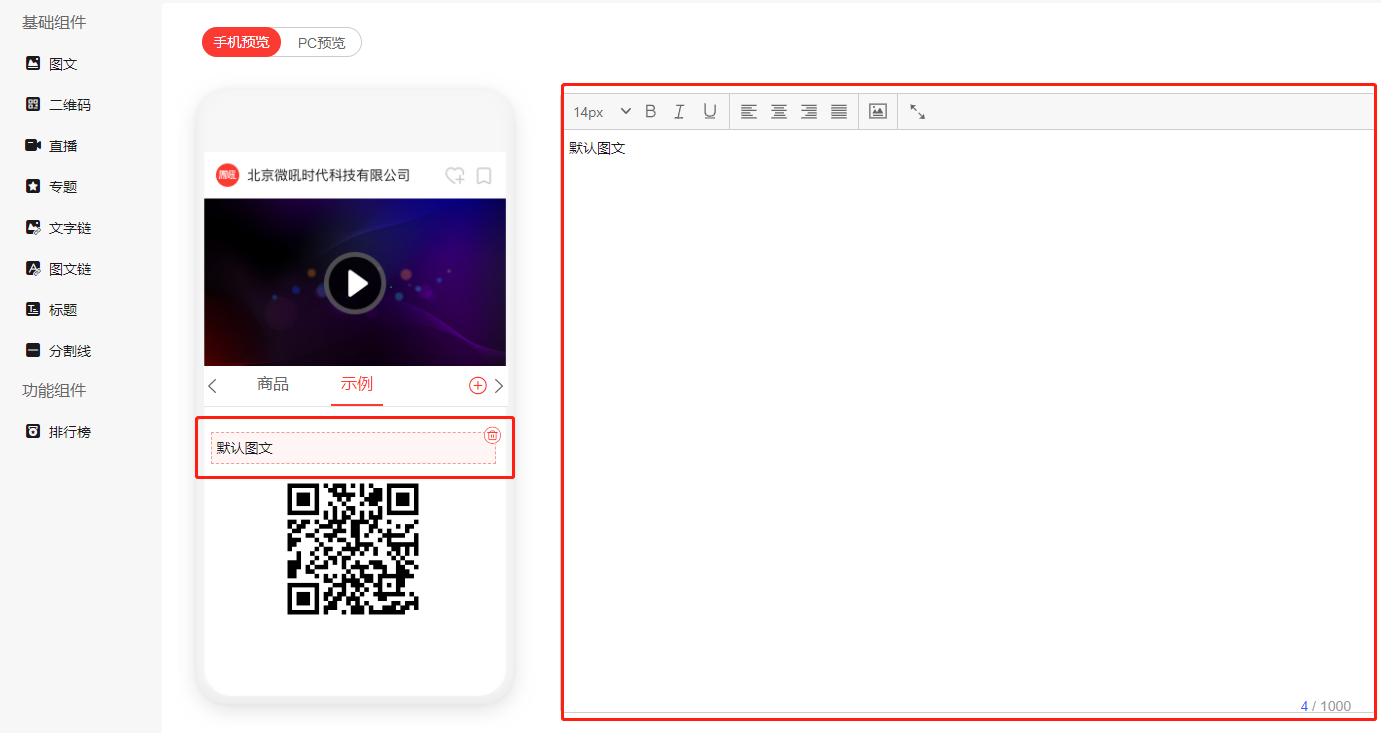
Task: Justify text in editor
Action: click(839, 112)
